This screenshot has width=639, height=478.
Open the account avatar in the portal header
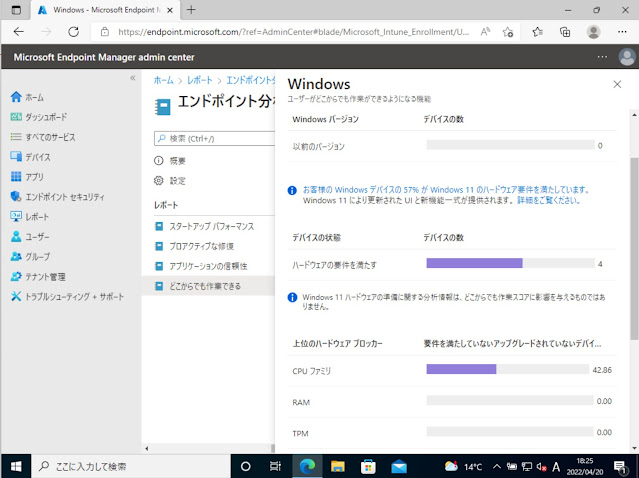(x=627, y=57)
